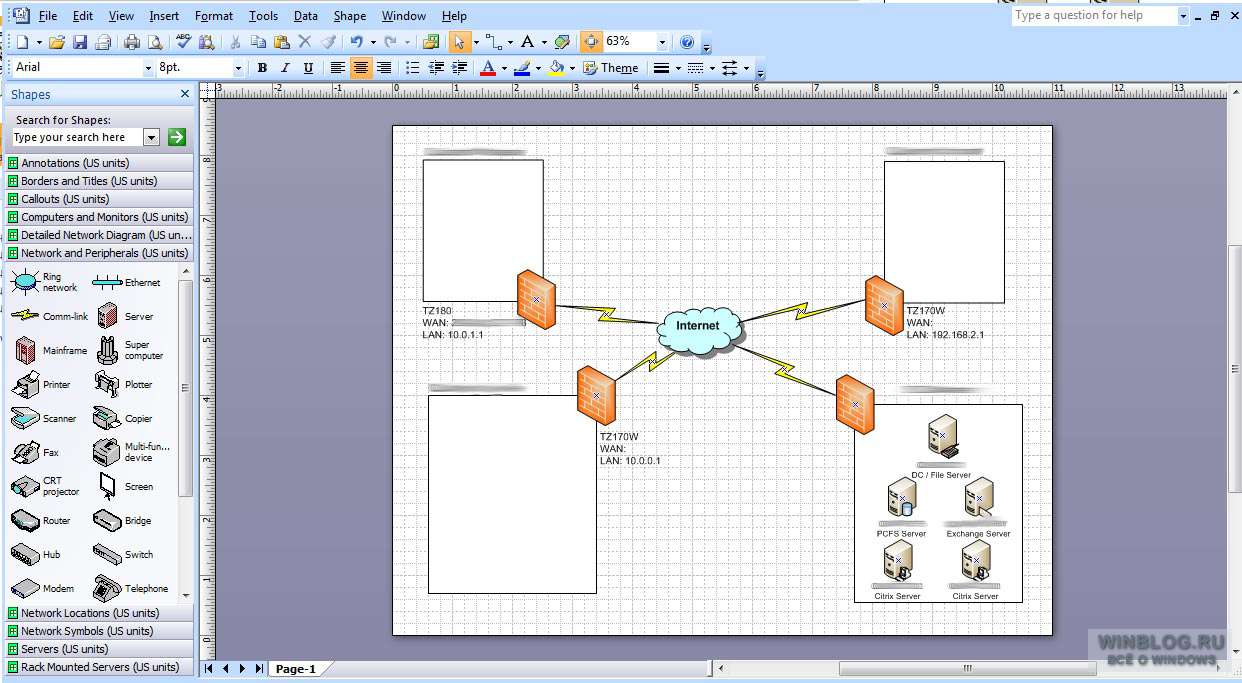Close the Shapes panel

coord(185,94)
